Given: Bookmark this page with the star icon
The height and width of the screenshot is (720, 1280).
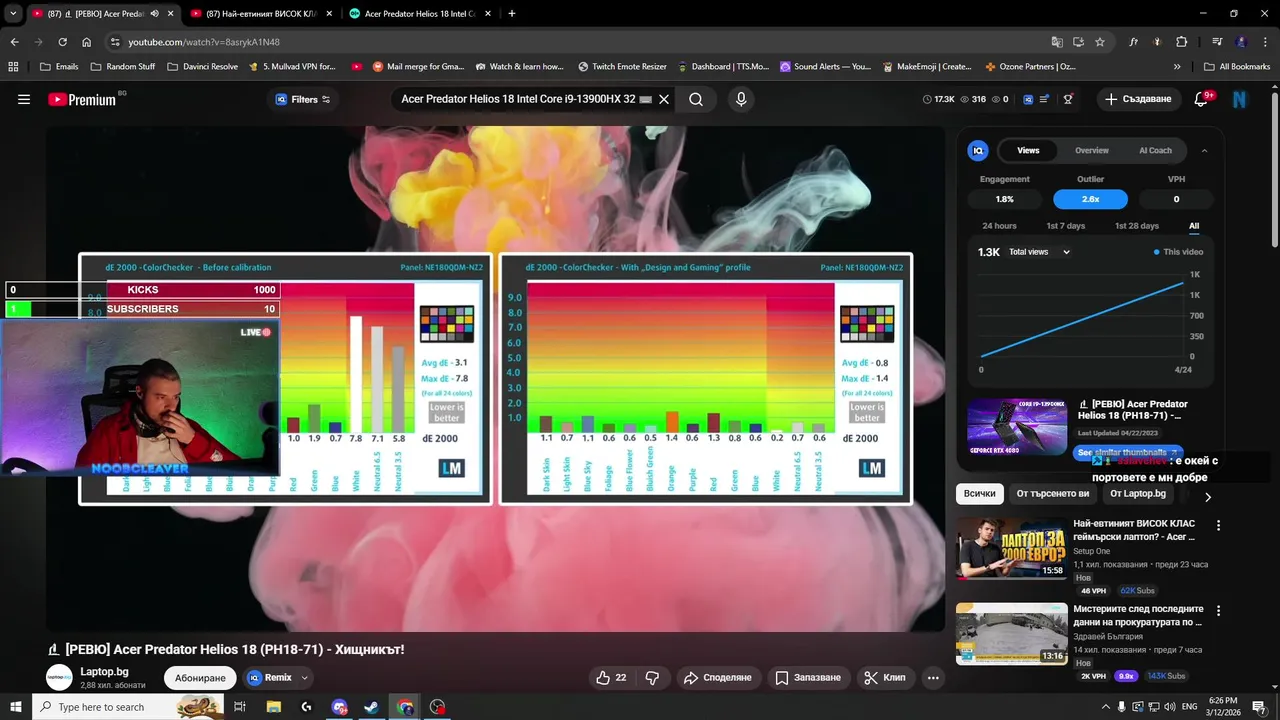Looking at the screenshot, I should [1100, 42].
